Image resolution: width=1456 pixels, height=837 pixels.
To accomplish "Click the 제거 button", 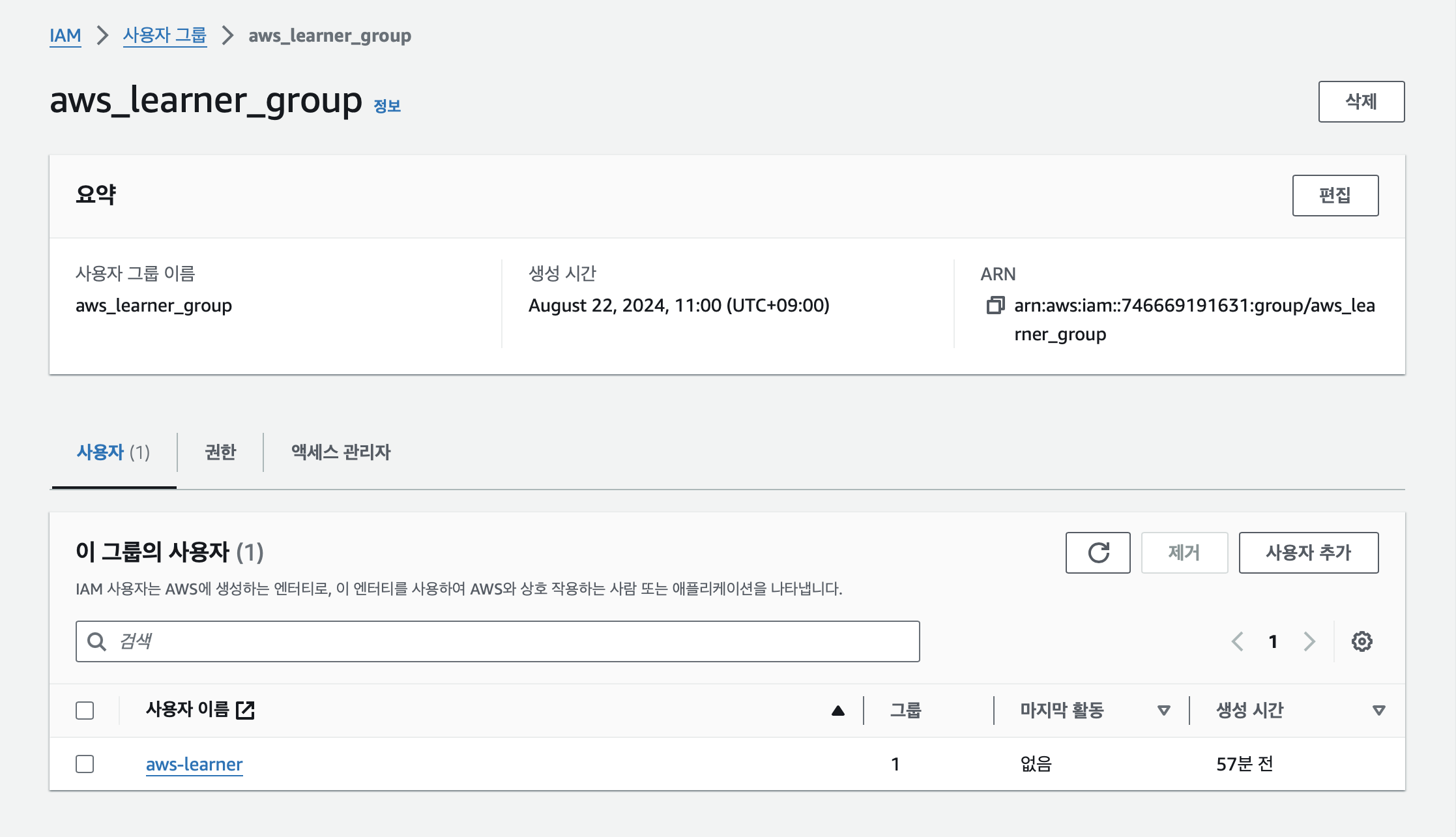I will 1184,553.
